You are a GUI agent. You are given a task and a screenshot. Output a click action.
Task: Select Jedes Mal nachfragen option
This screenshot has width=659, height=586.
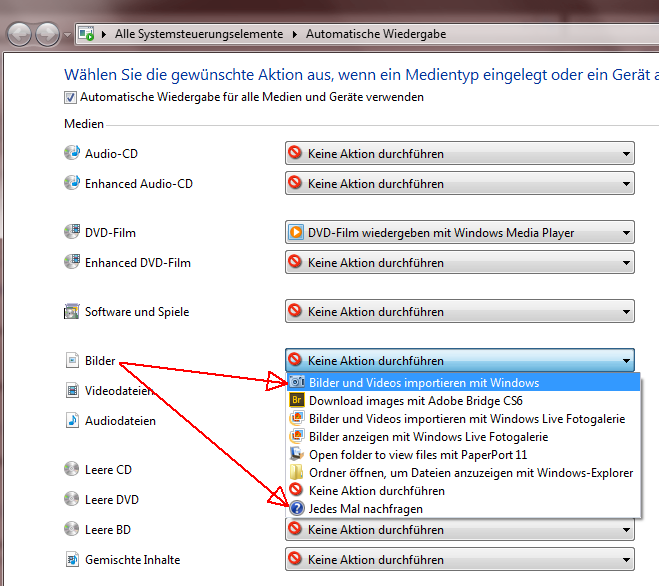tap(365, 509)
